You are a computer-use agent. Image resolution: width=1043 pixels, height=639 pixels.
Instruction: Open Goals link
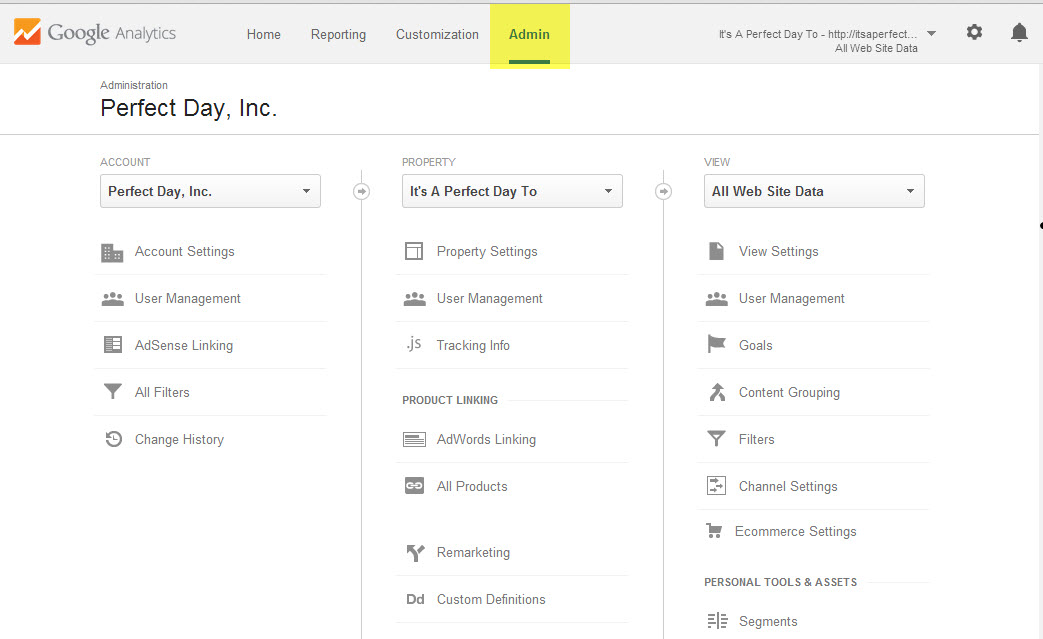pyautogui.click(x=756, y=345)
